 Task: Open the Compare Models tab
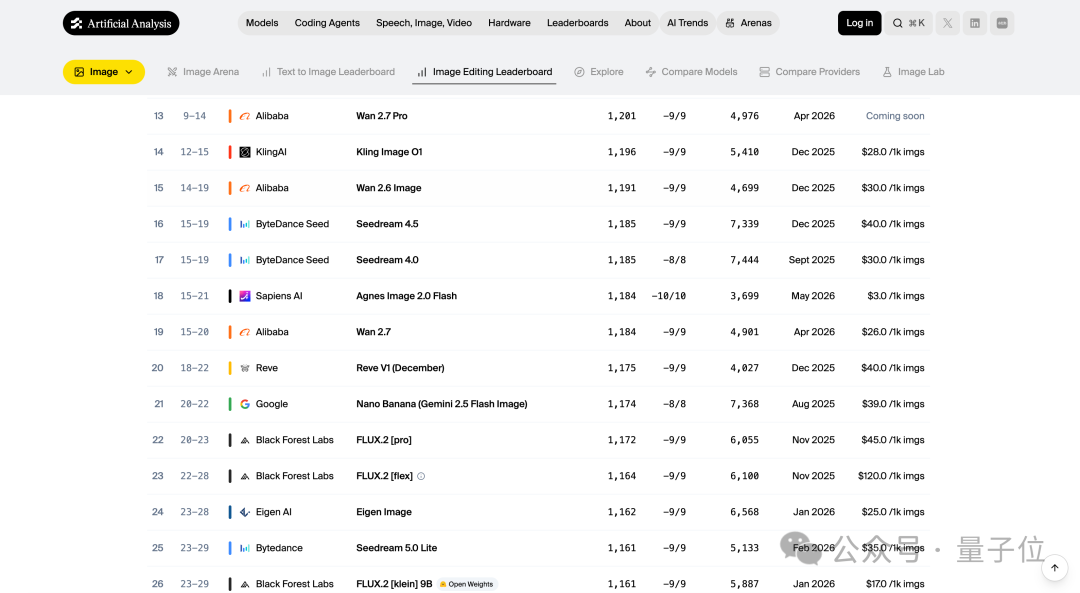click(x=691, y=72)
